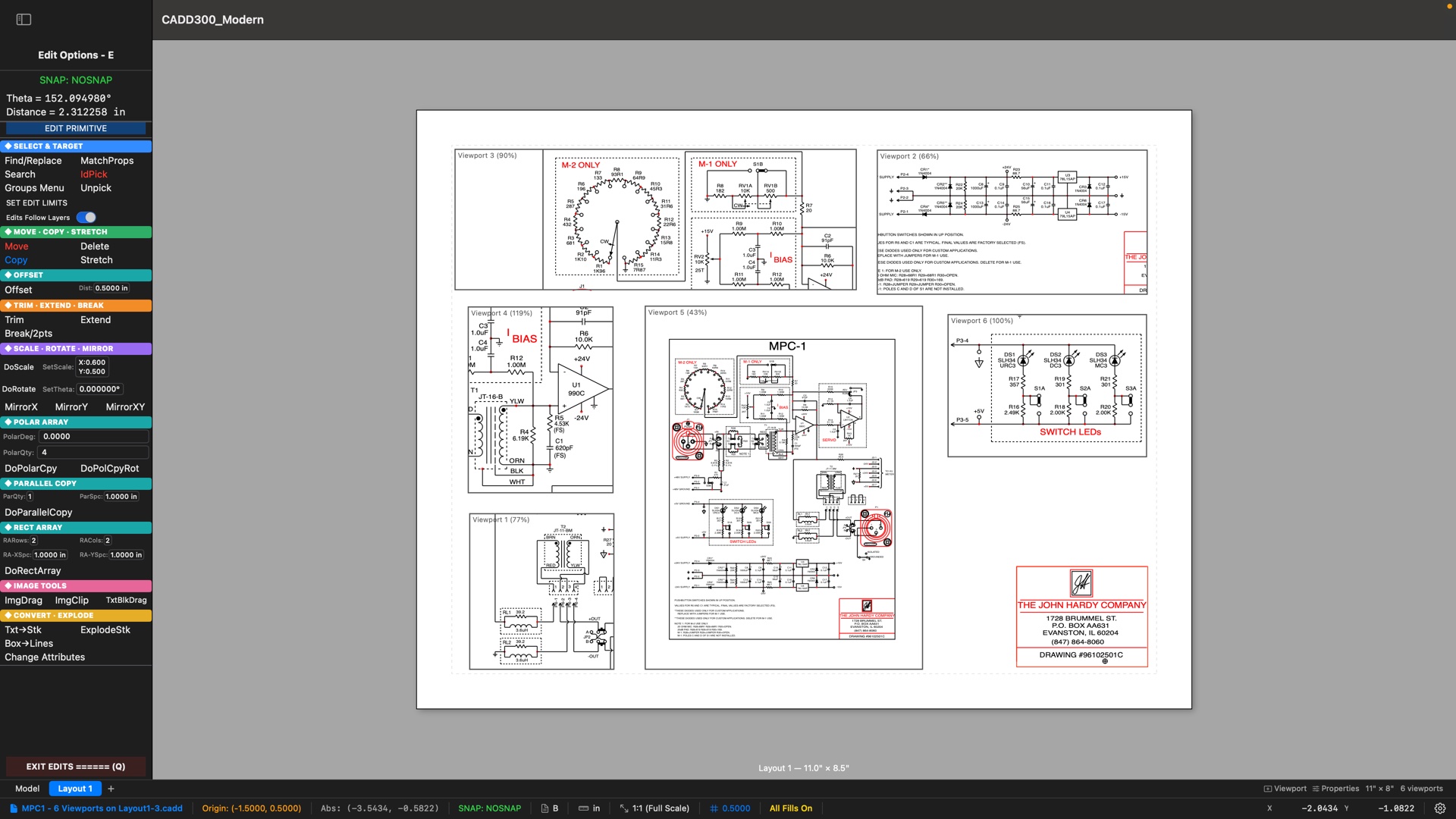Click the MatchProps command

107,161
